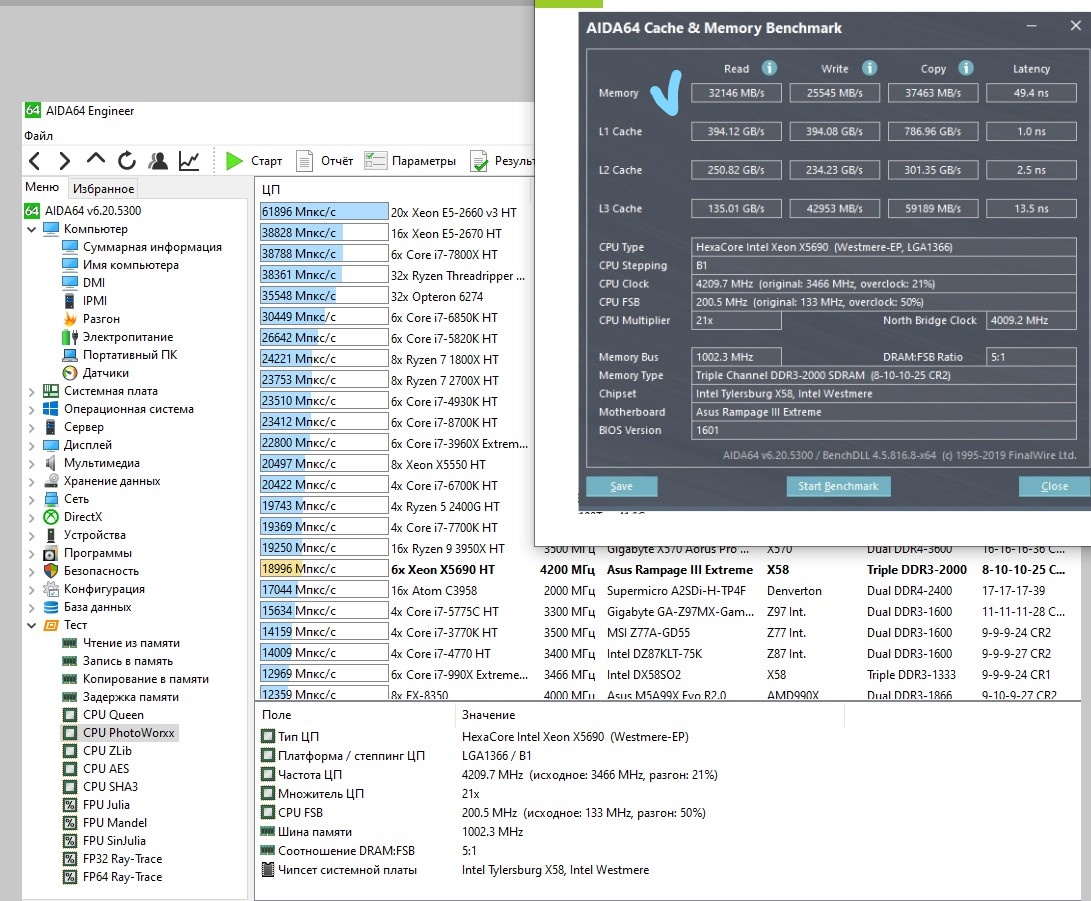This screenshot has width=1091, height=901.
Task: Select the Тип ЦП field row
Action: 473,737
